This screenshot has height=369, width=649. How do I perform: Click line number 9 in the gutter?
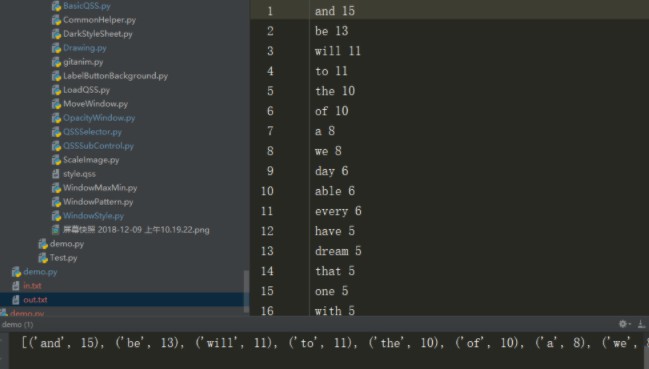(270, 171)
